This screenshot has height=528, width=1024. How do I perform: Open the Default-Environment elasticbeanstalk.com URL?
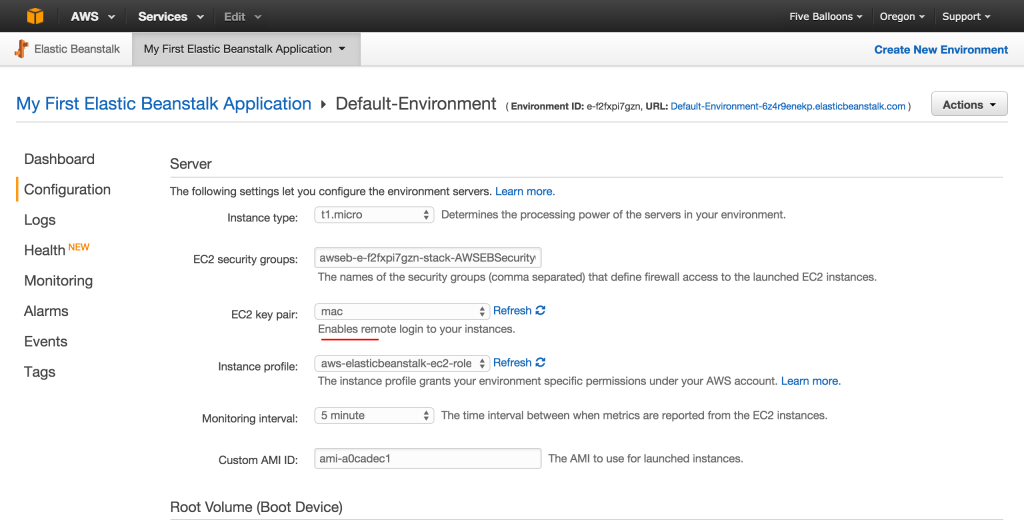[x=788, y=107]
